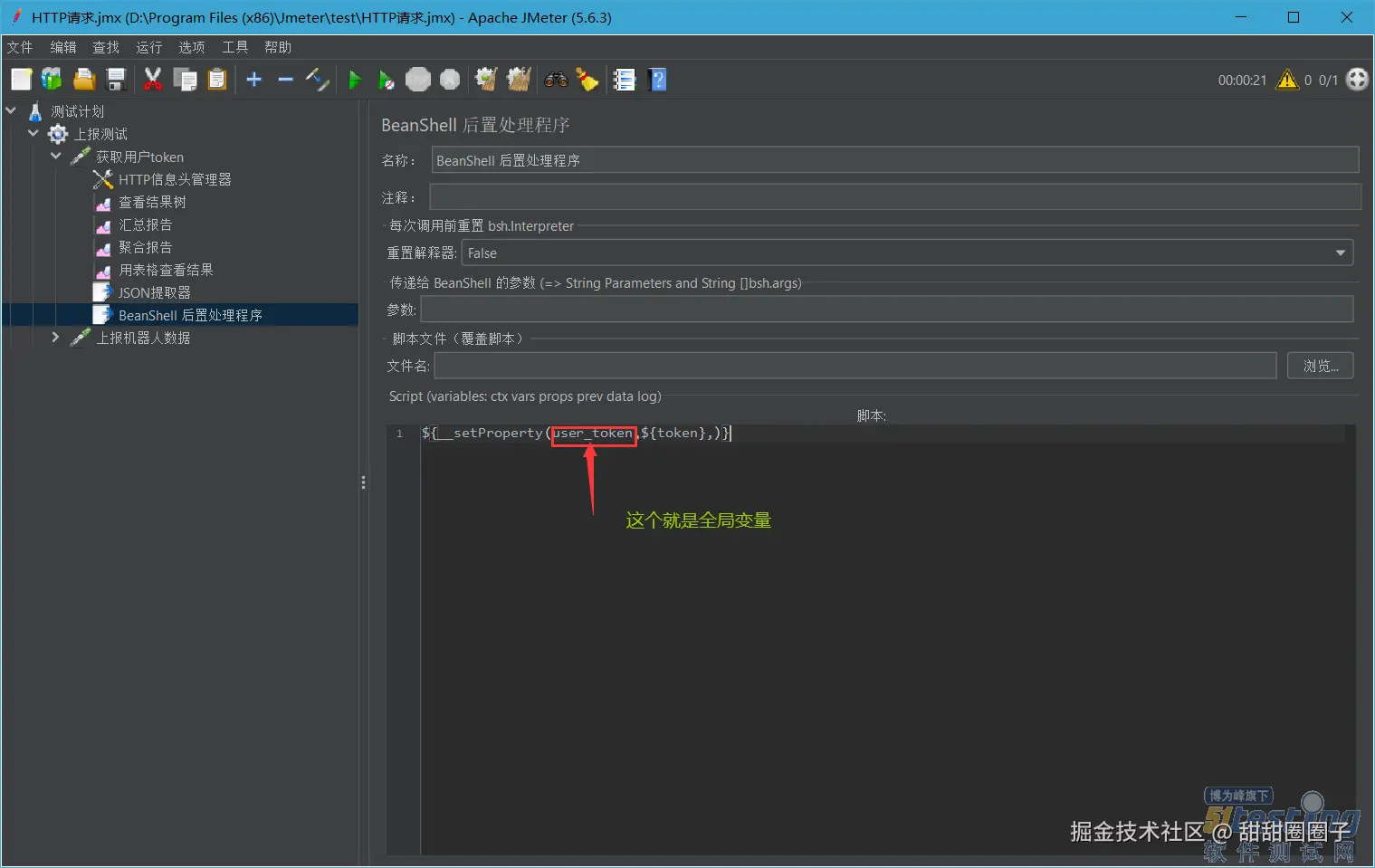The image size is (1375, 868).
Task: Save the test plan with floppy icon
Action: 116,80
